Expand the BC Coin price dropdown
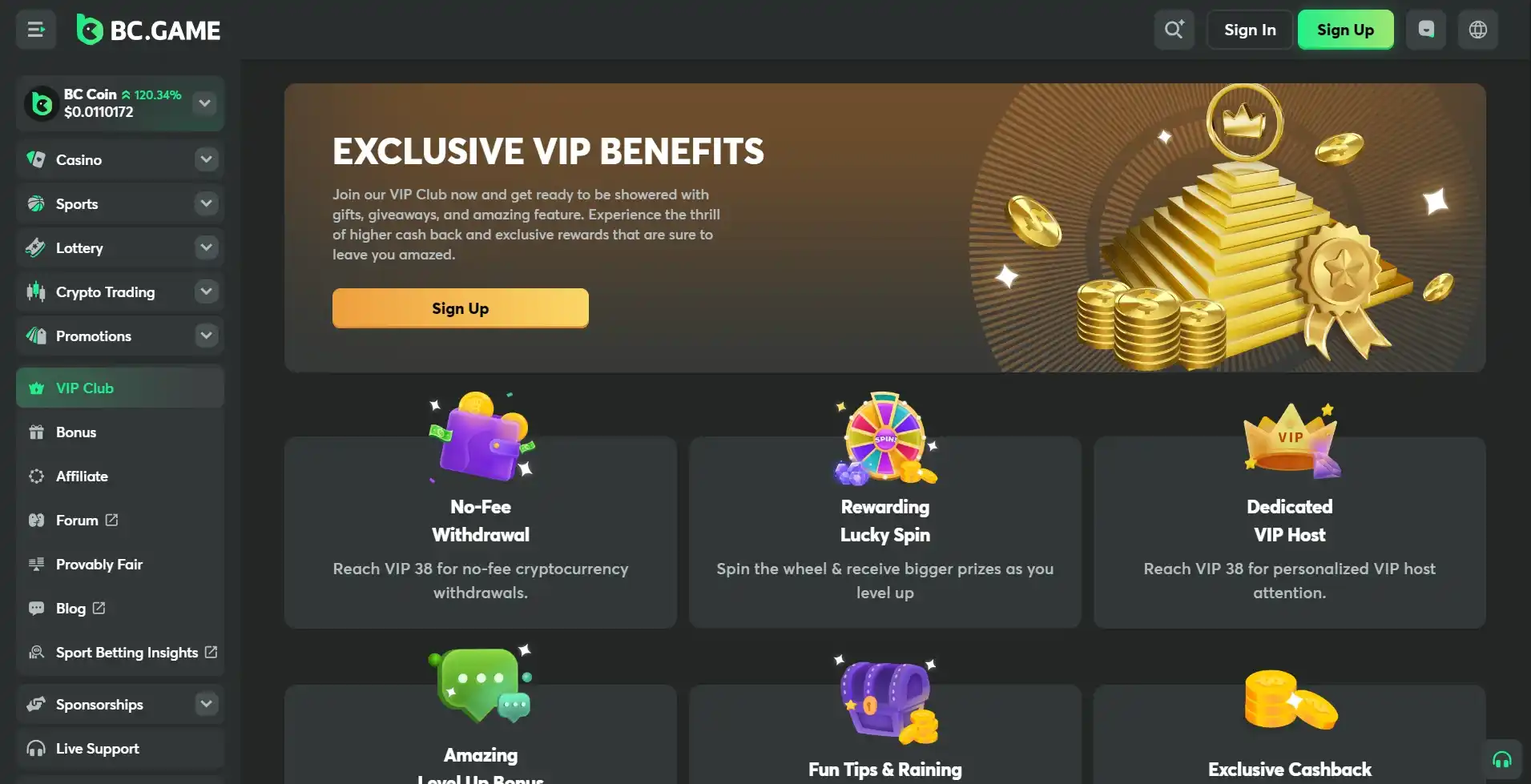This screenshot has height=784, width=1531. tap(205, 103)
